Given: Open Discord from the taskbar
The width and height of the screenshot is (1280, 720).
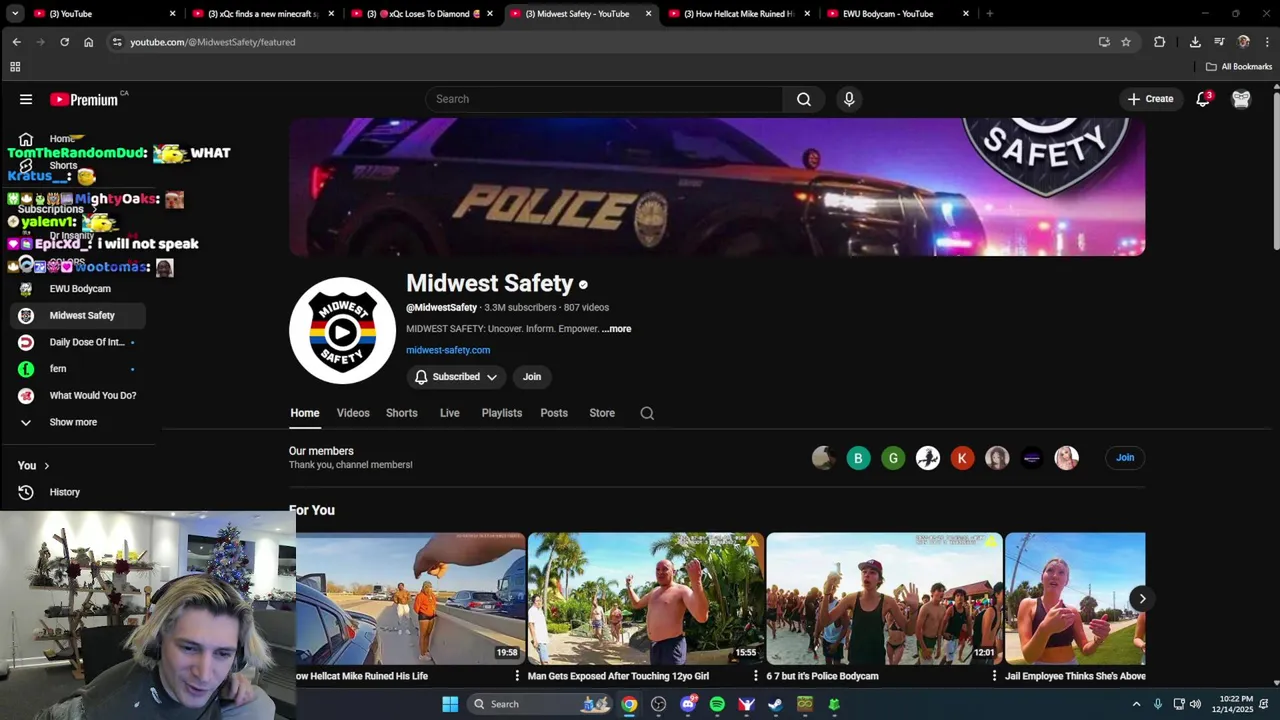Looking at the screenshot, I should pos(688,704).
